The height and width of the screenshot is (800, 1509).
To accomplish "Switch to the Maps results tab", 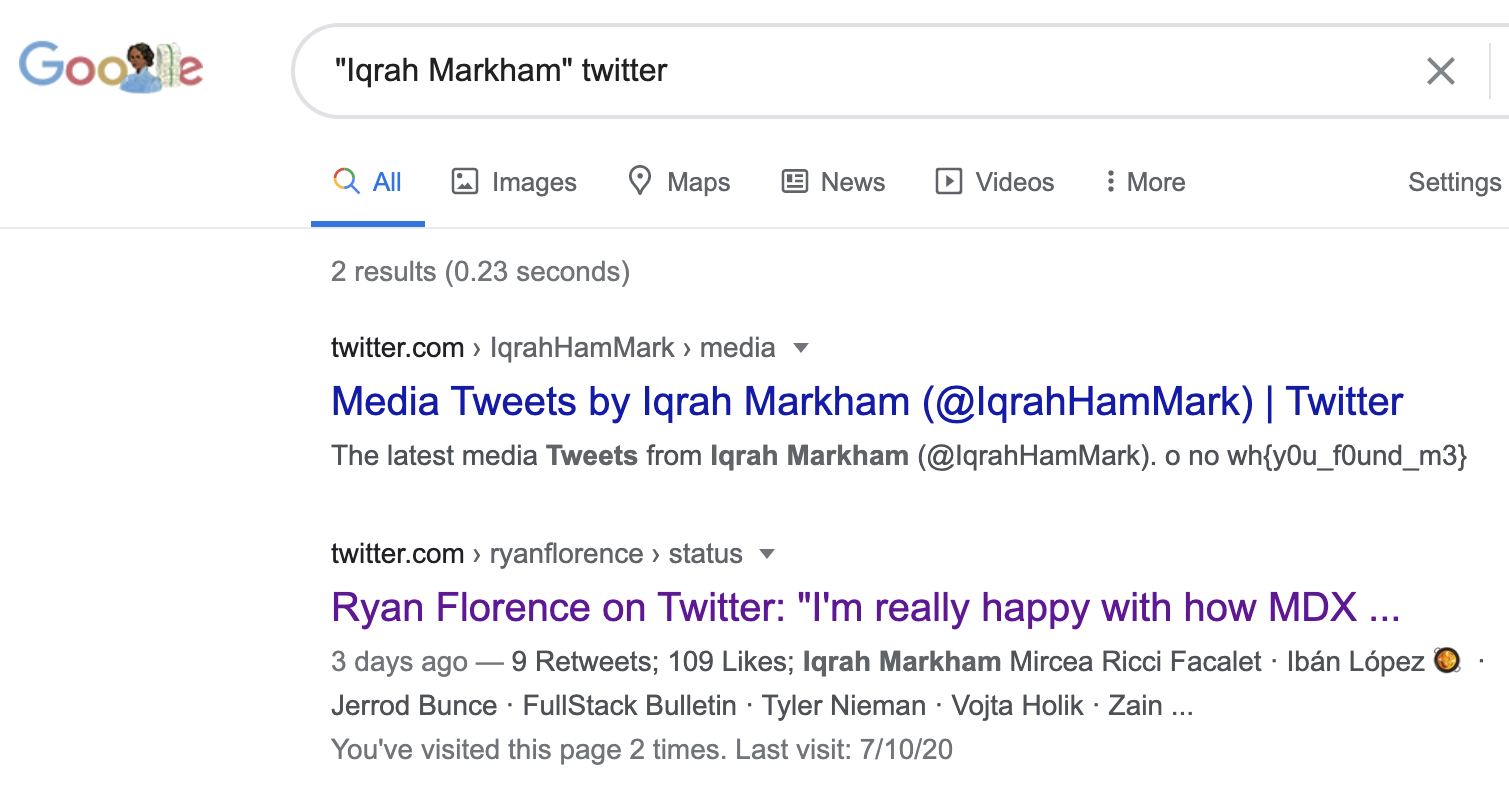I will [679, 182].
